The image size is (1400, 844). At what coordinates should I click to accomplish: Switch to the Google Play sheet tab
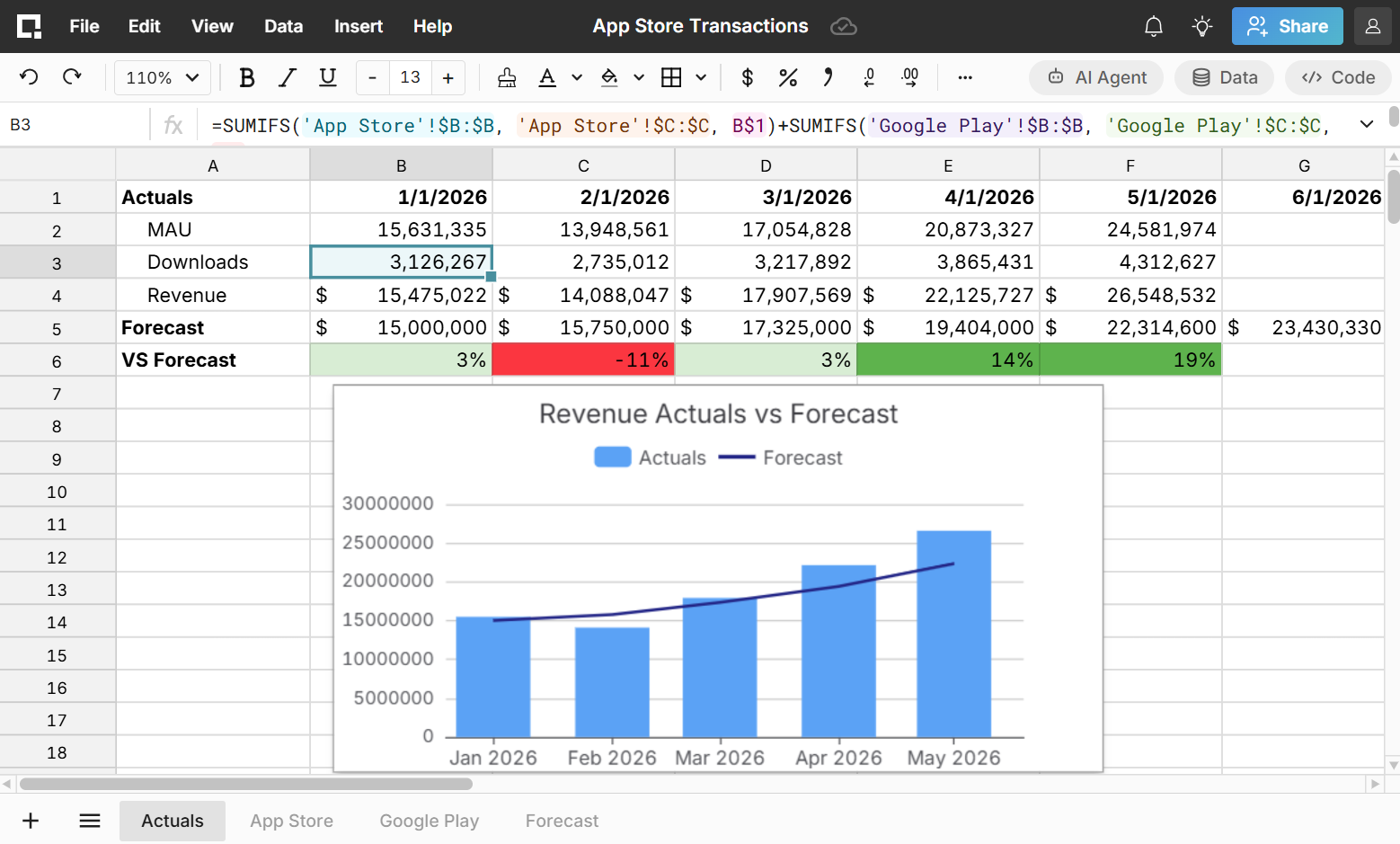tap(429, 821)
